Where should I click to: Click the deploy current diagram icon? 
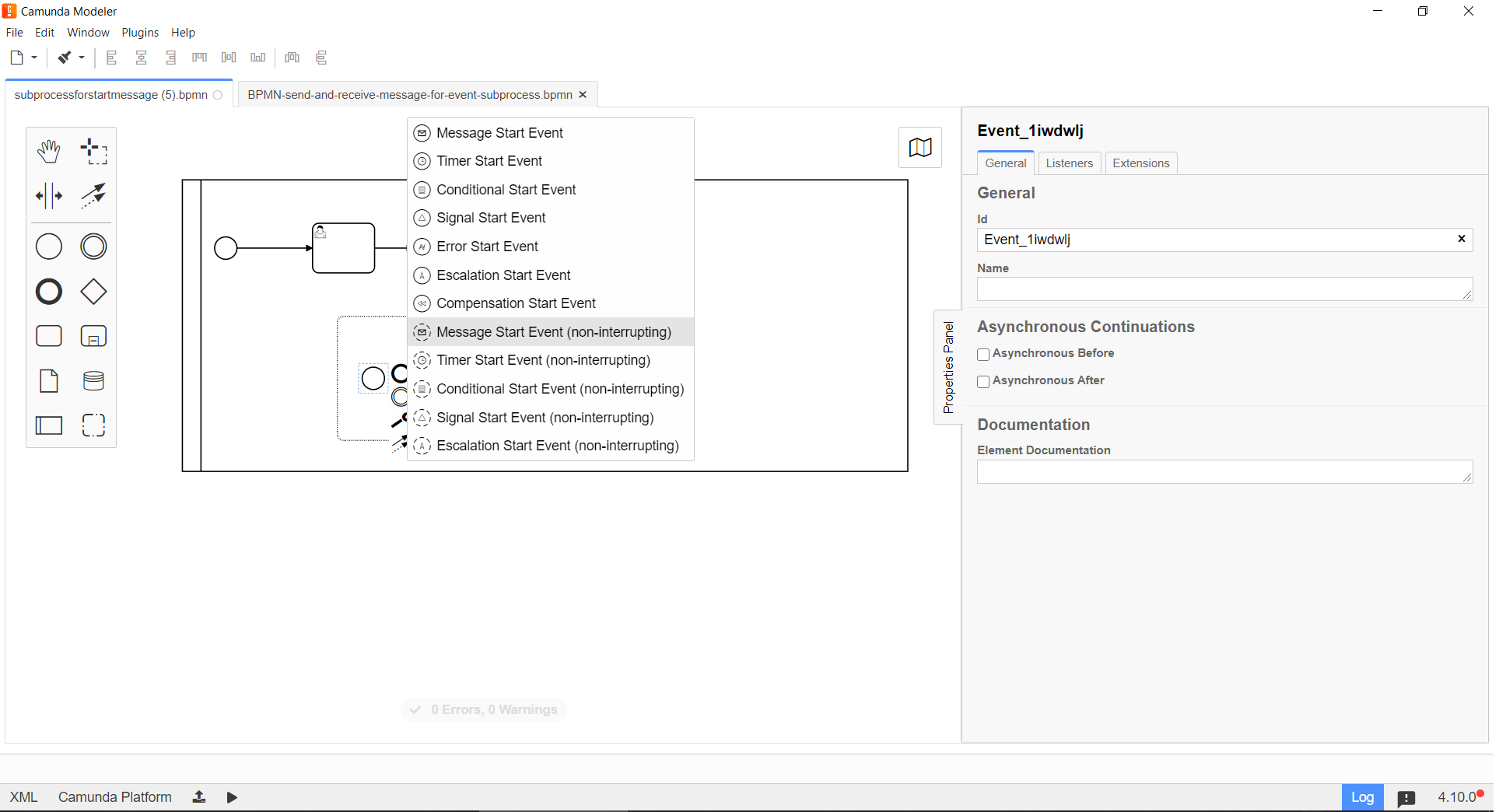(x=199, y=797)
